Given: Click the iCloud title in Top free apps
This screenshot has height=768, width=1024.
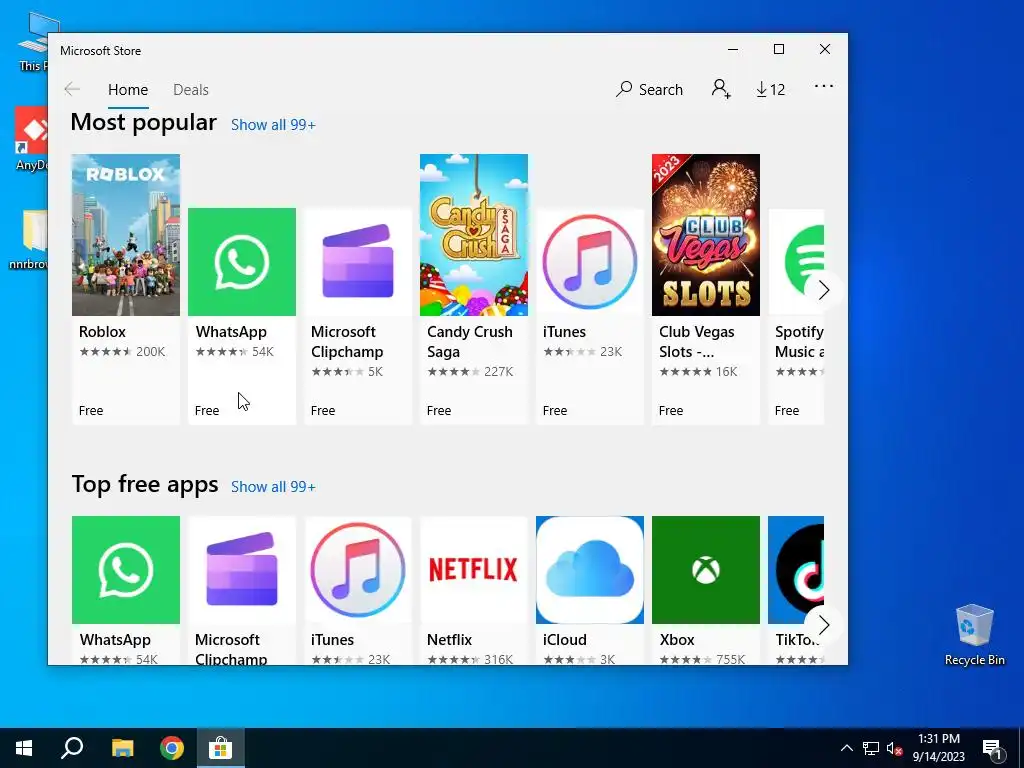Looking at the screenshot, I should [565, 640].
